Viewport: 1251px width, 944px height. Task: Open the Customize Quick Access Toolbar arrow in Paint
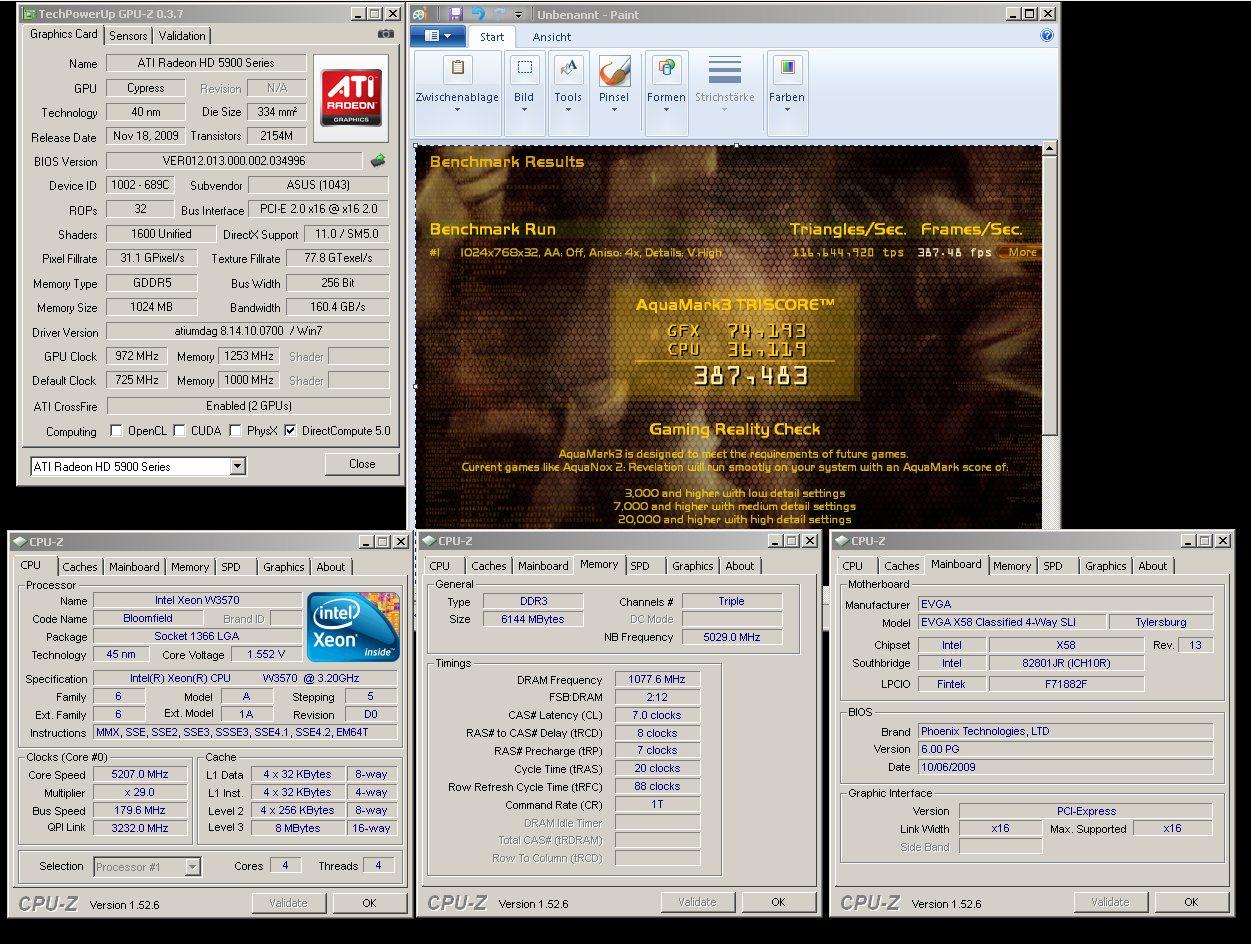(518, 15)
